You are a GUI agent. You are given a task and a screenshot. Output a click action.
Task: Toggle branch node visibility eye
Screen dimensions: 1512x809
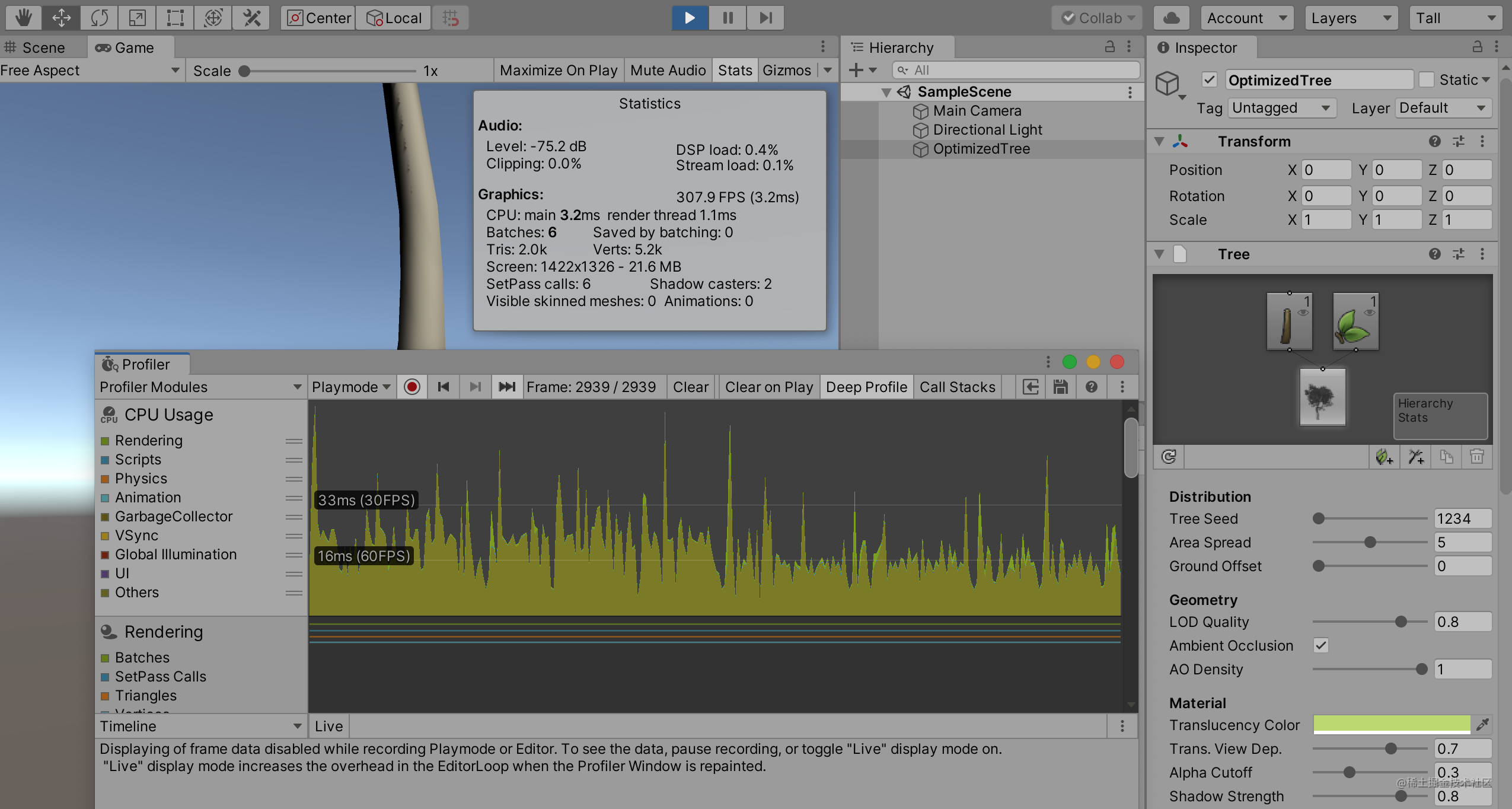pyautogui.click(x=1303, y=313)
